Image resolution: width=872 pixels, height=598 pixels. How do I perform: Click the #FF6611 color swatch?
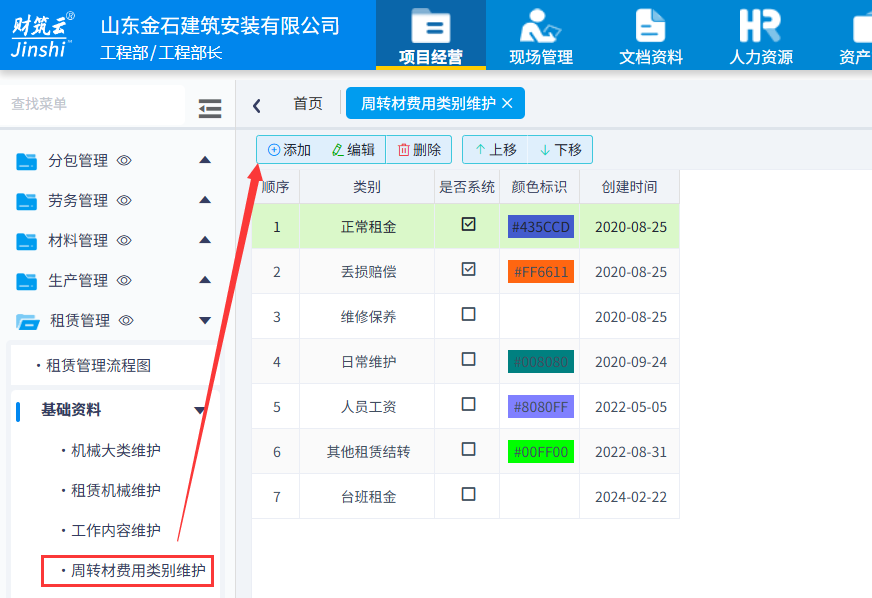tap(541, 272)
